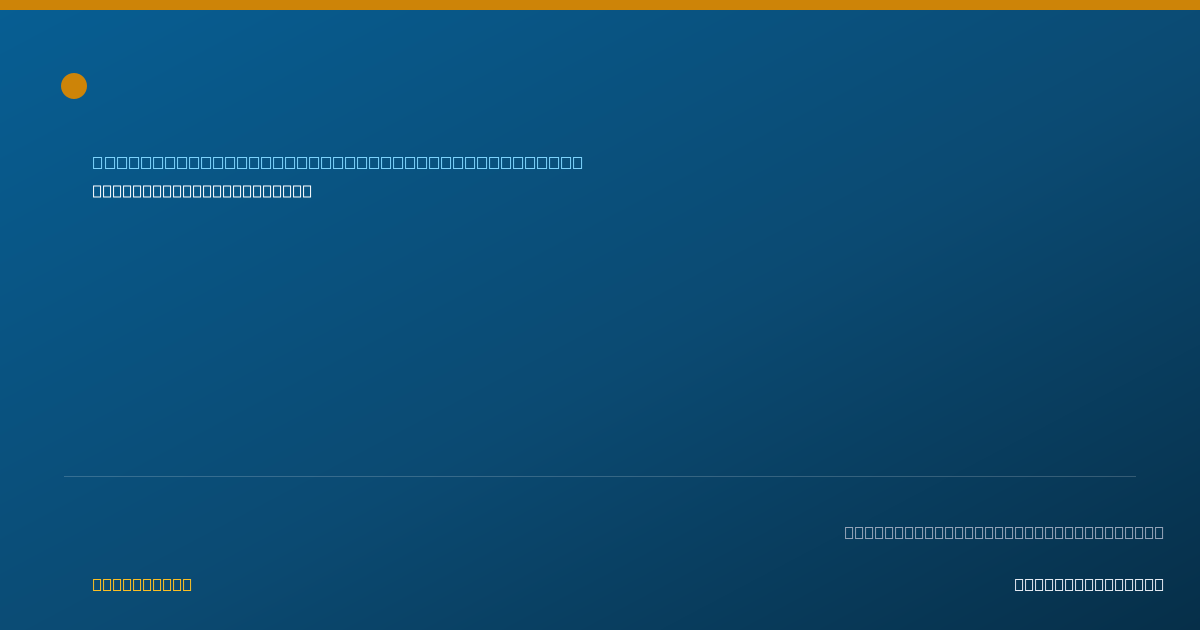Click the white text at bottom right

[1089, 584]
